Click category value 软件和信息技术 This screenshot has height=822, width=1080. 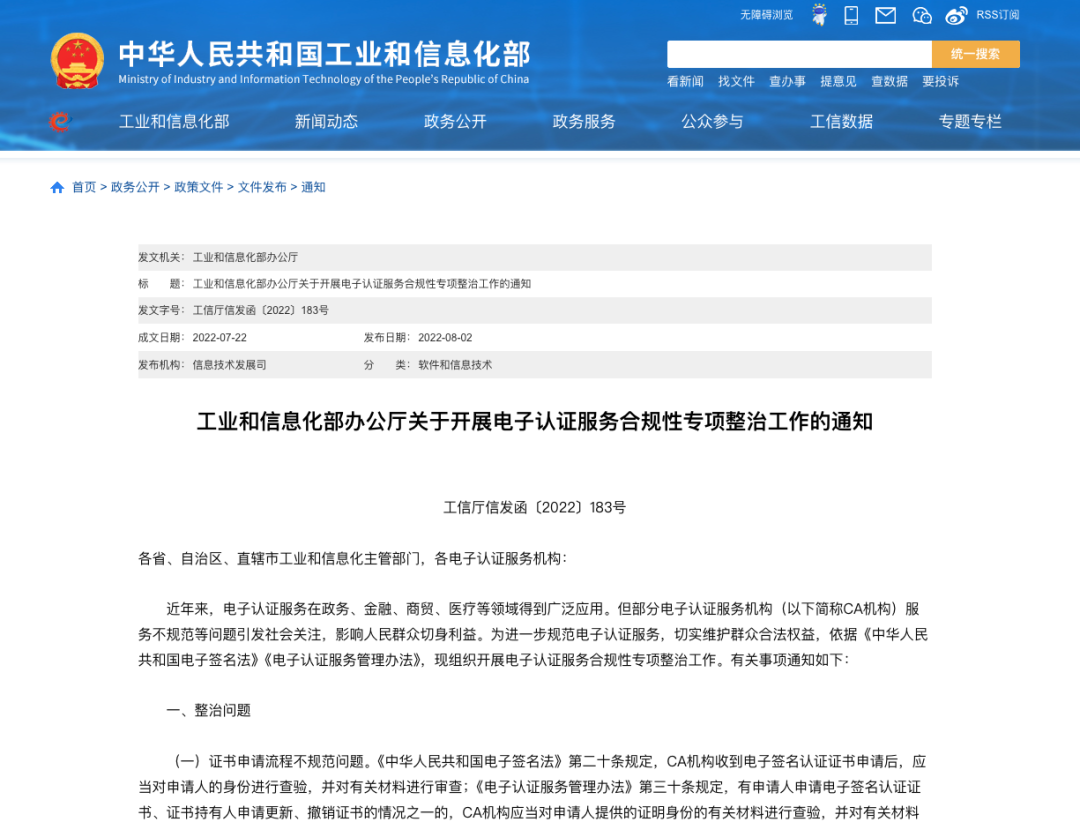point(455,365)
